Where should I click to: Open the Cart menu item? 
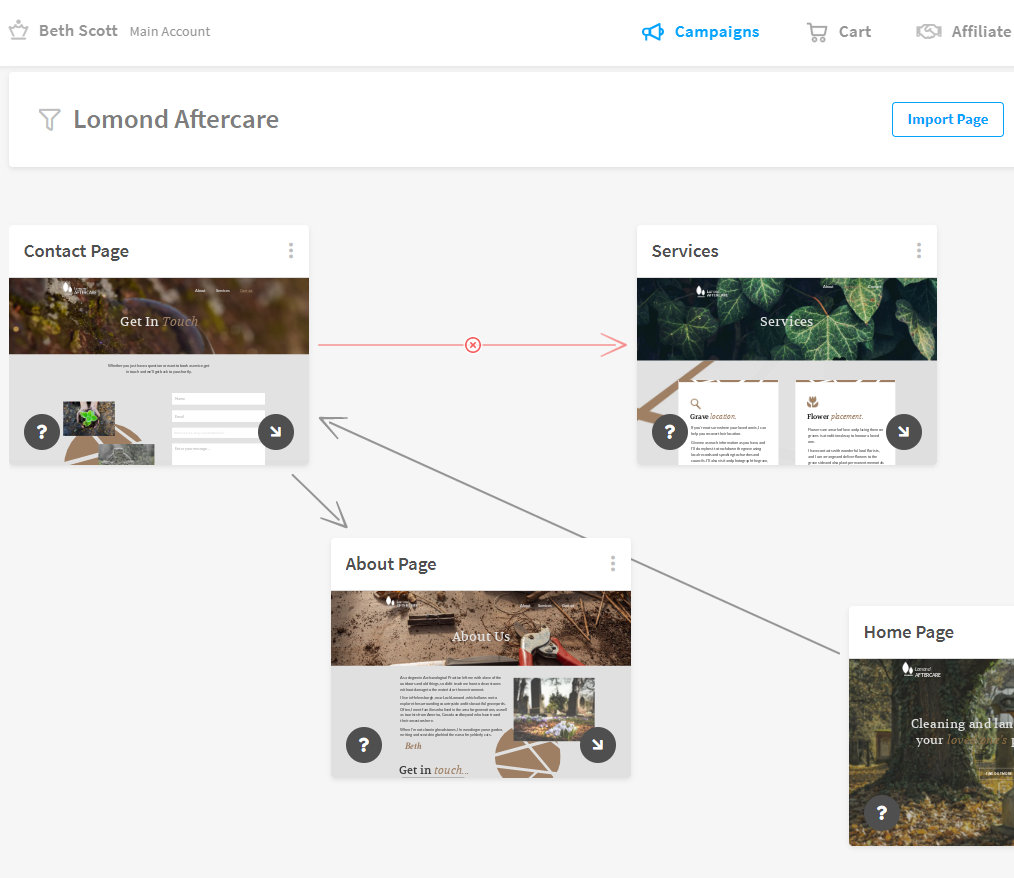(x=854, y=32)
